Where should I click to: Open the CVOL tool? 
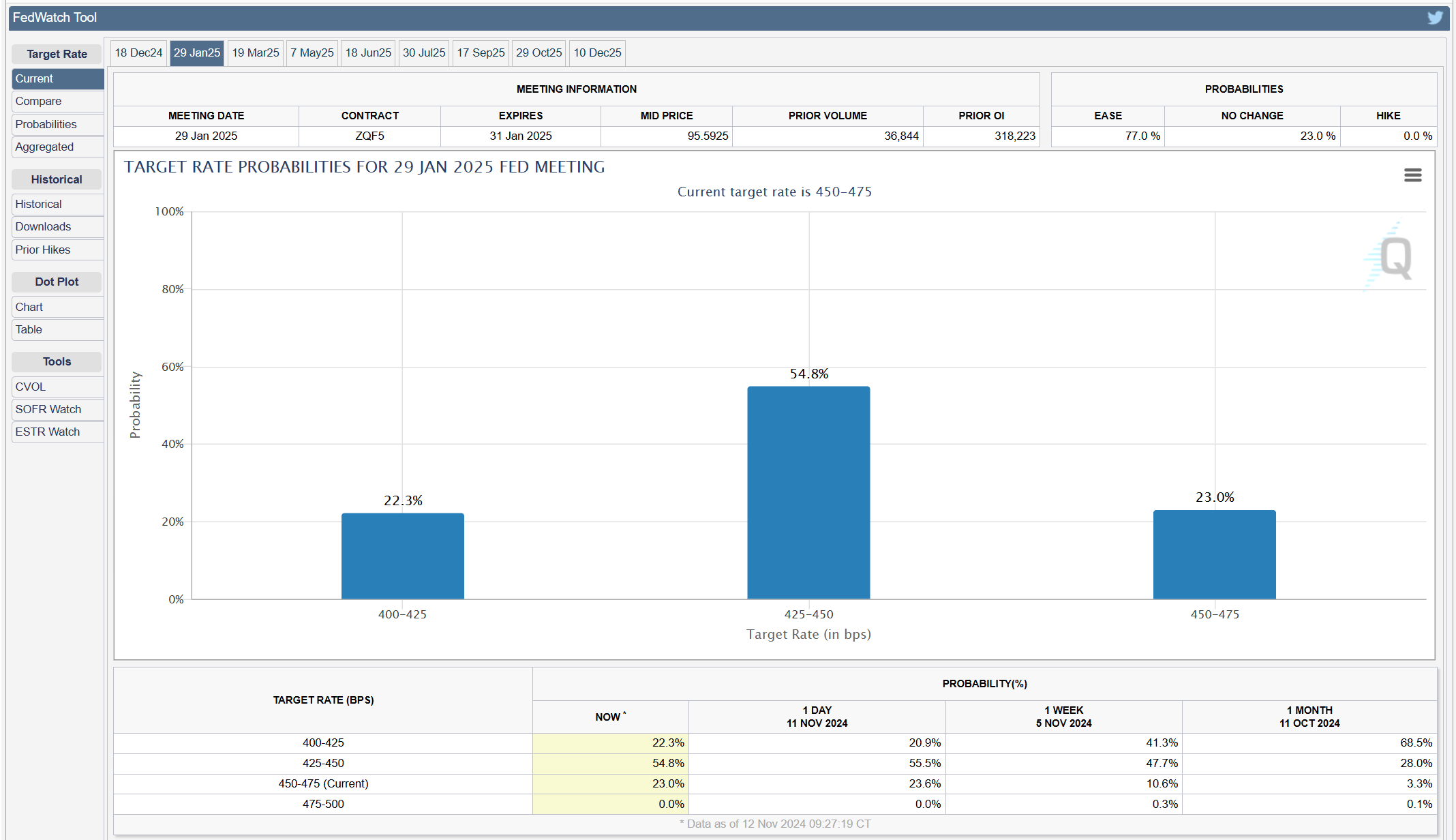(x=30, y=387)
